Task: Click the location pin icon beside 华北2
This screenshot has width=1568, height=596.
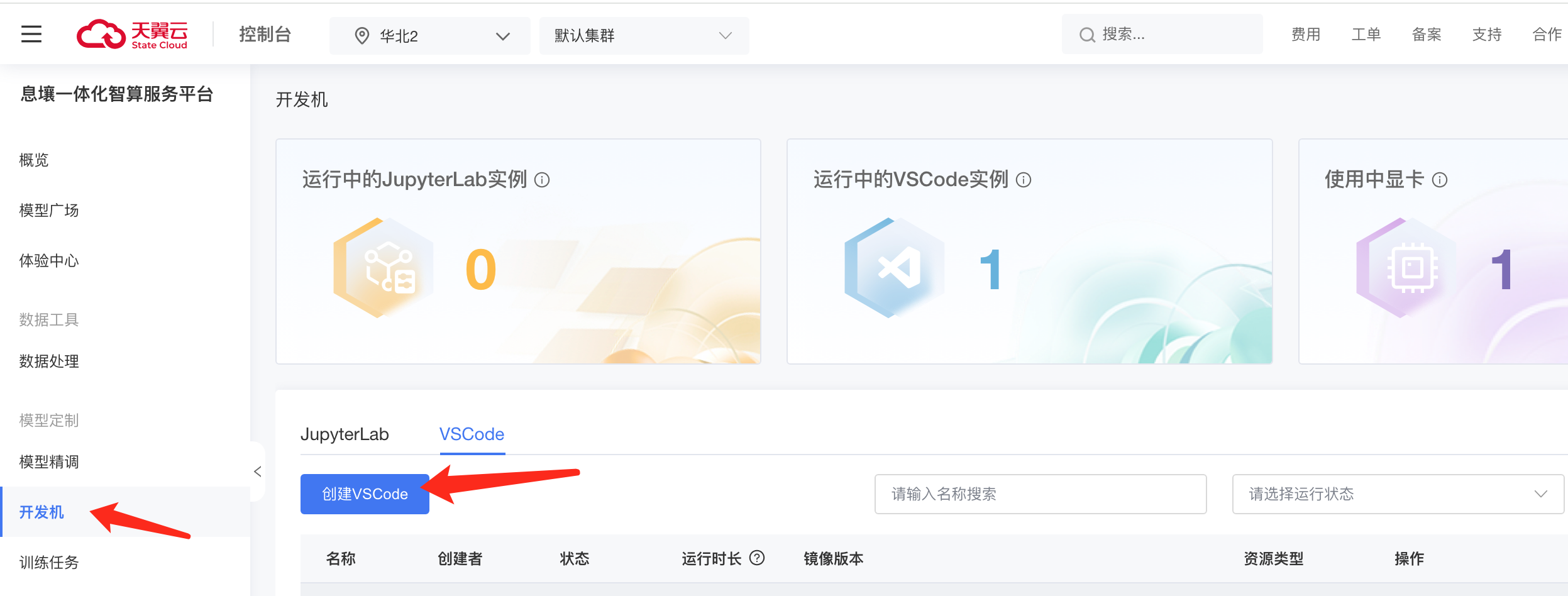Action: pos(362,36)
